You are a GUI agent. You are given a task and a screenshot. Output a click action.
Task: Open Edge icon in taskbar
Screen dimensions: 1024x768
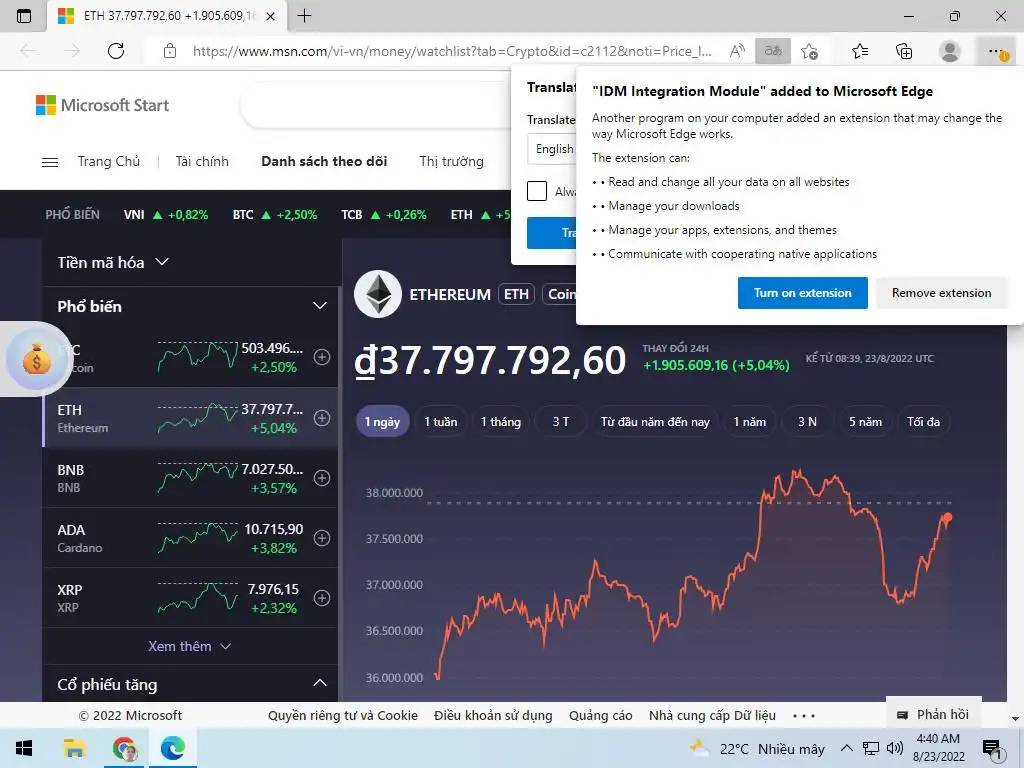tap(172, 748)
